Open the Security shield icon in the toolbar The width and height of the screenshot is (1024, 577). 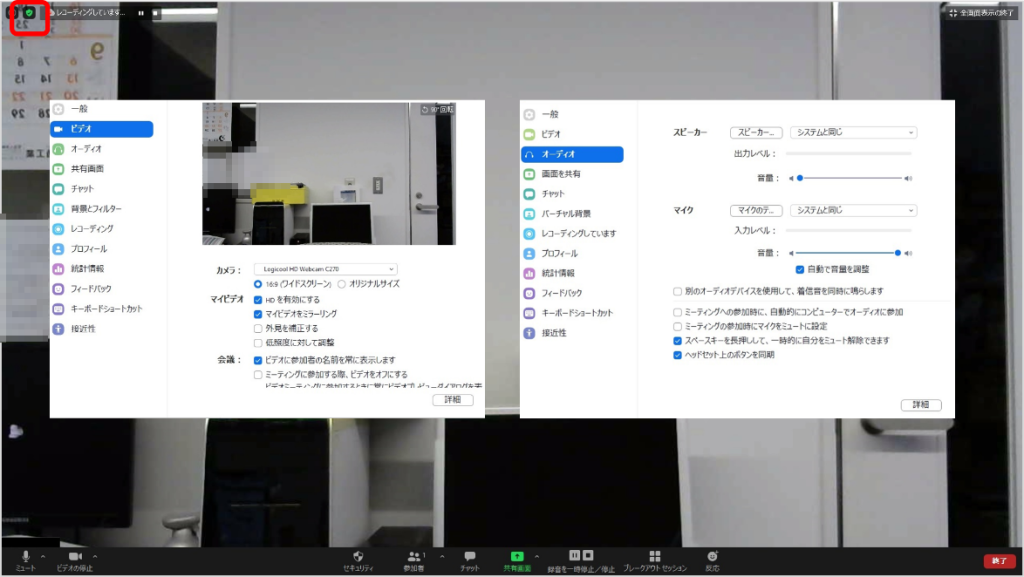(358, 556)
